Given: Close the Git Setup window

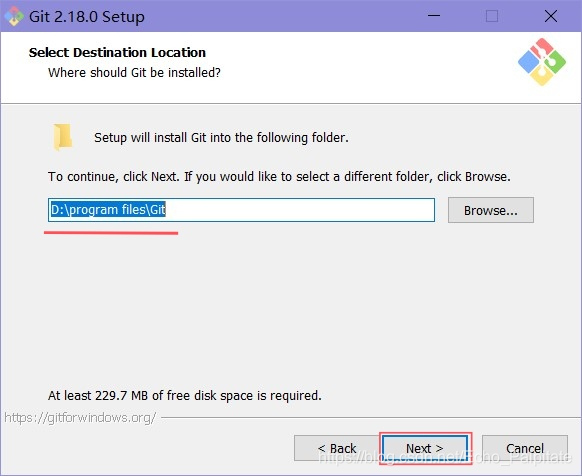Looking at the screenshot, I should [551, 16].
